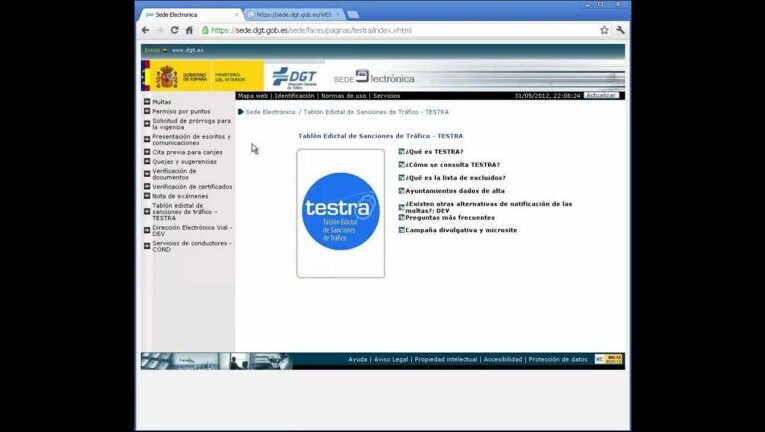Open ¿Cómo se consulta TESTRA? link

click(453, 165)
